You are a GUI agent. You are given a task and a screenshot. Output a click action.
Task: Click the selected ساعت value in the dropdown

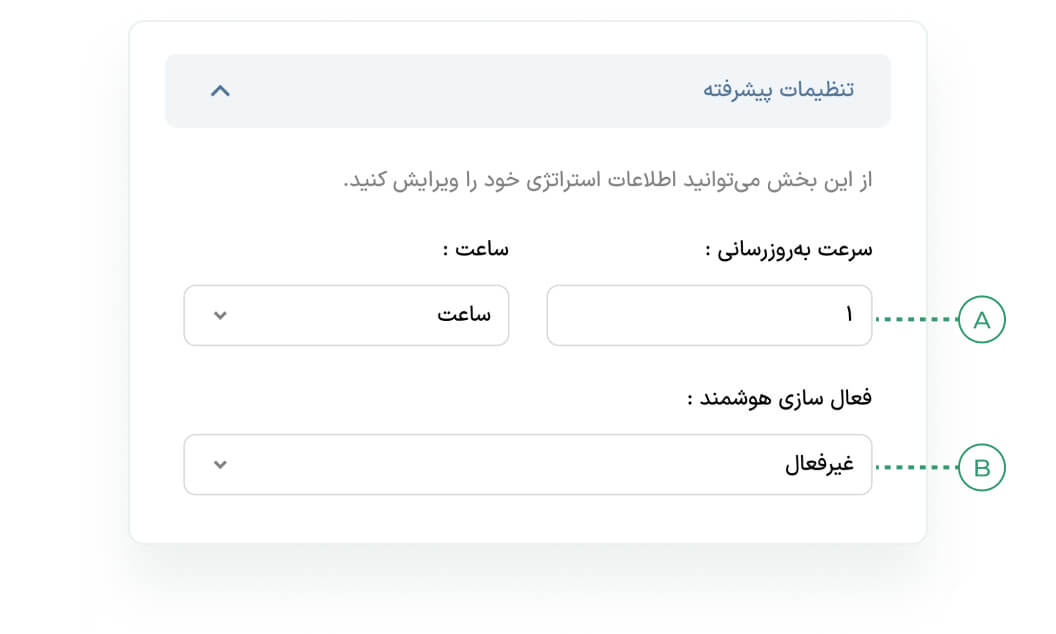click(x=464, y=315)
